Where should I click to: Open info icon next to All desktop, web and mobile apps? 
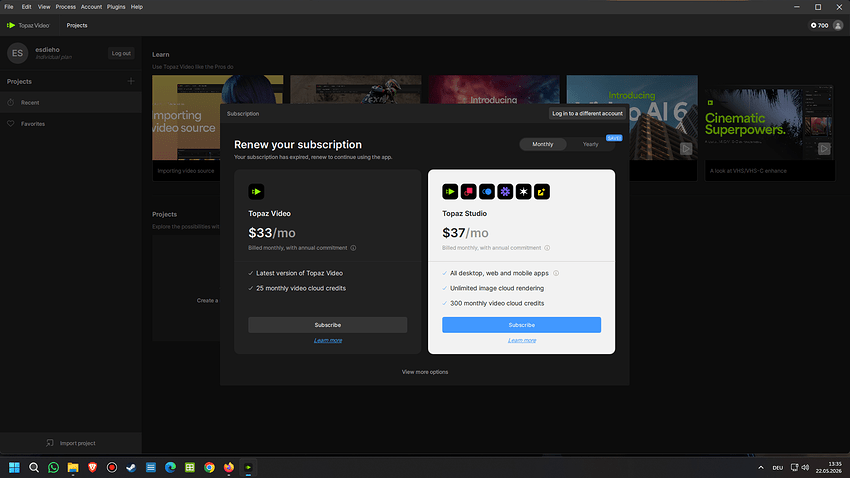[x=556, y=273]
